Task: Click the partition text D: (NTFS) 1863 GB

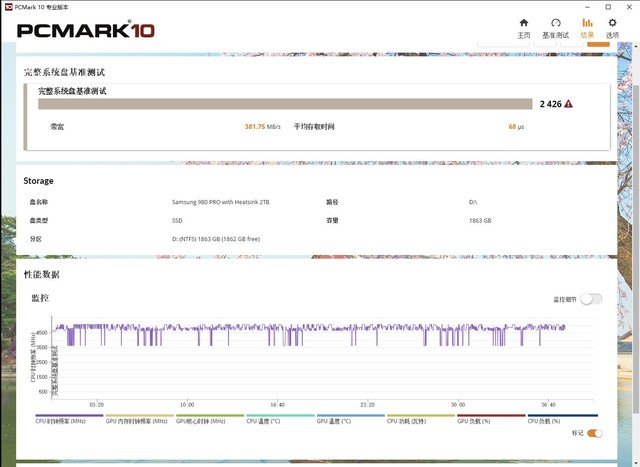Action: [x=216, y=239]
